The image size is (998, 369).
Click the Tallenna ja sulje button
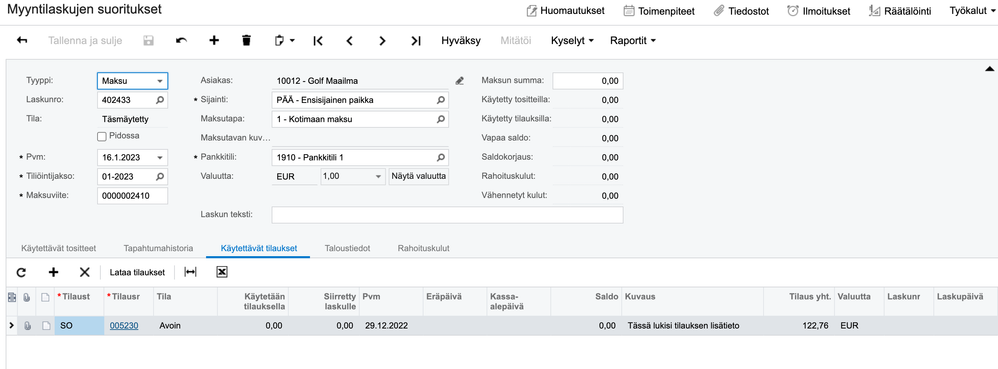click(x=85, y=41)
